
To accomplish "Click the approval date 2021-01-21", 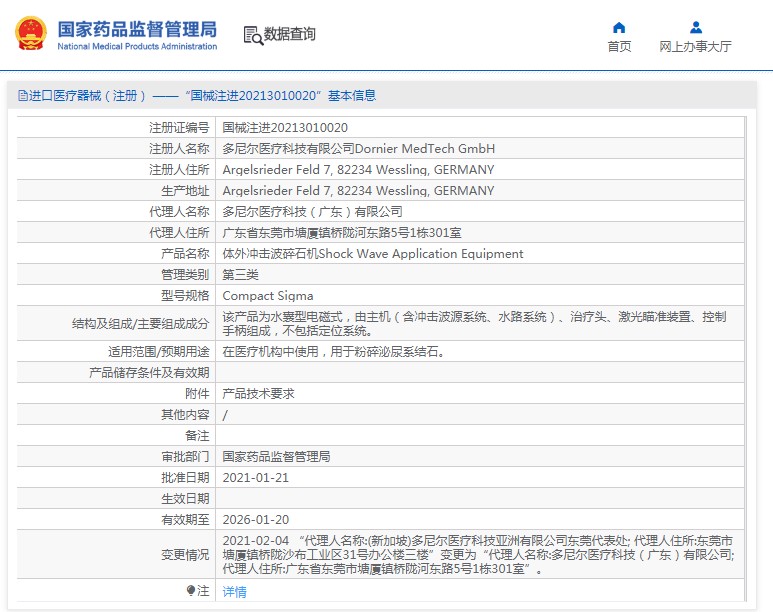I will pyautogui.click(x=255, y=478).
